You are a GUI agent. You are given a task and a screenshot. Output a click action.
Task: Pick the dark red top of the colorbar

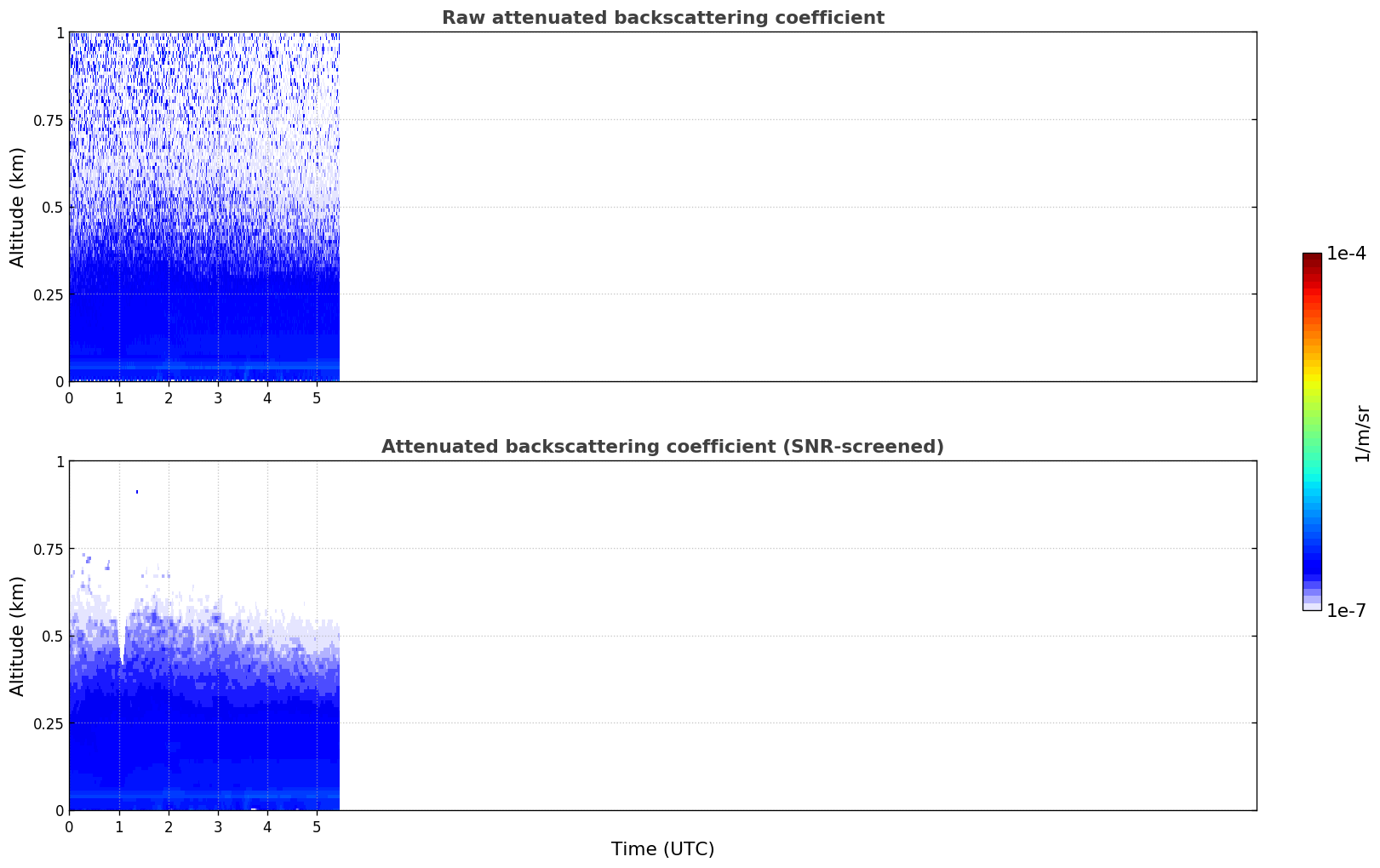(1311, 258)
